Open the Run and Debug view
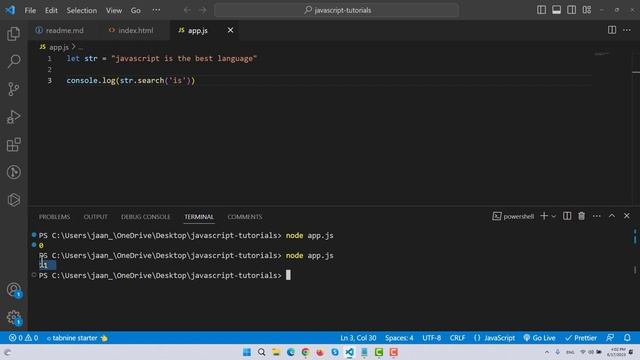Viewport: 640px width, 360px height. click(13, 117)
